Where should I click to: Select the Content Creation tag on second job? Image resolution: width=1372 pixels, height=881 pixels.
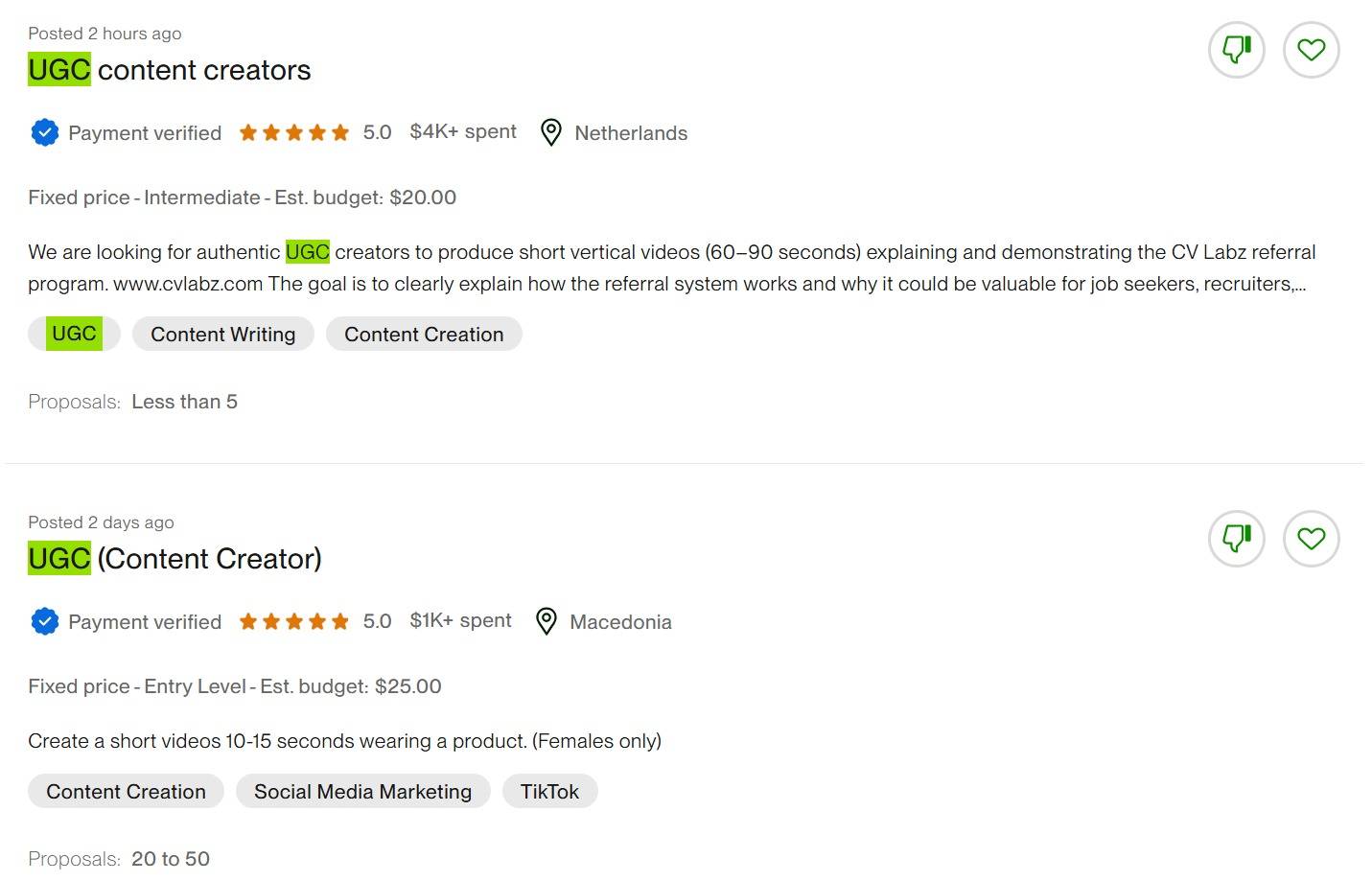[x=126, y=791]
